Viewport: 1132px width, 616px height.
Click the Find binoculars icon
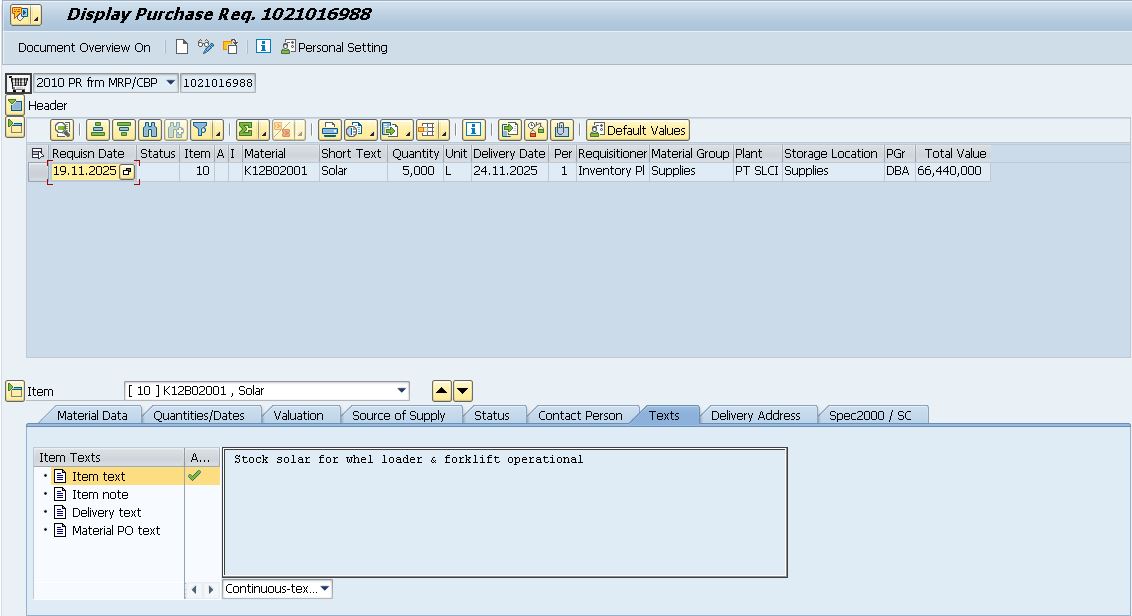150,130
